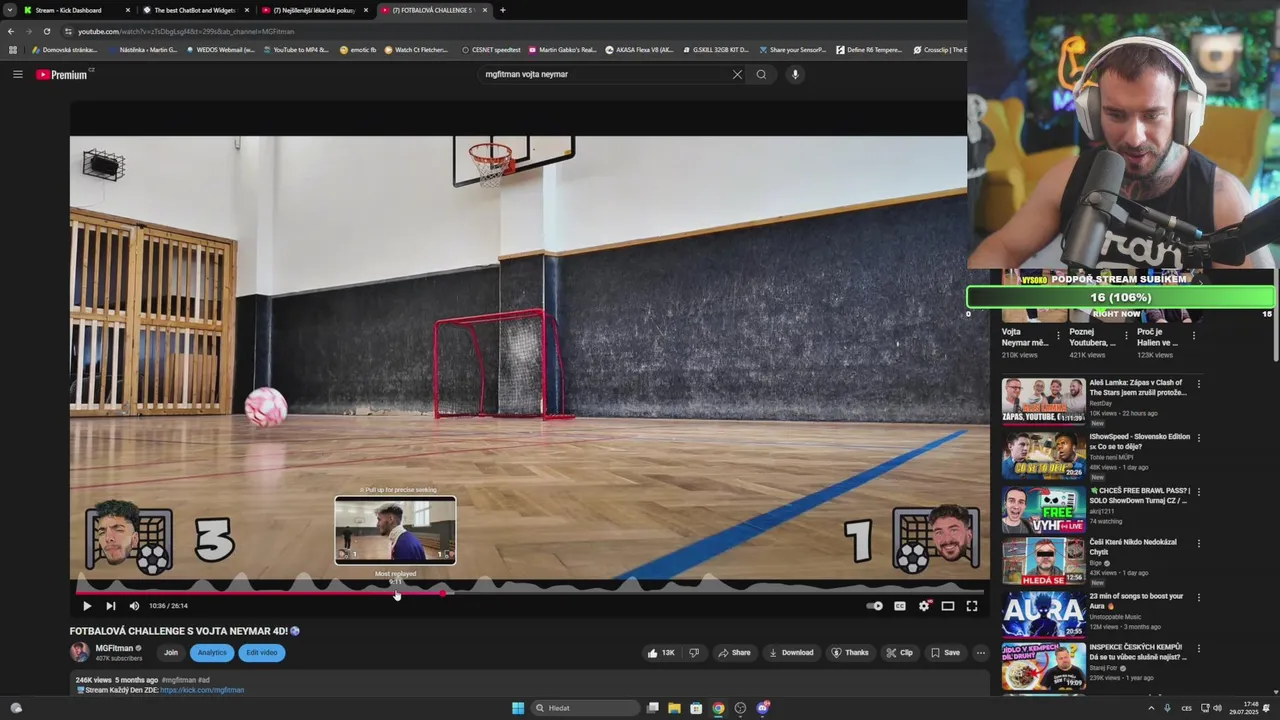Open the MGFitman channel name link
Screen dimensions: 1280x720
tap(114, 648)
